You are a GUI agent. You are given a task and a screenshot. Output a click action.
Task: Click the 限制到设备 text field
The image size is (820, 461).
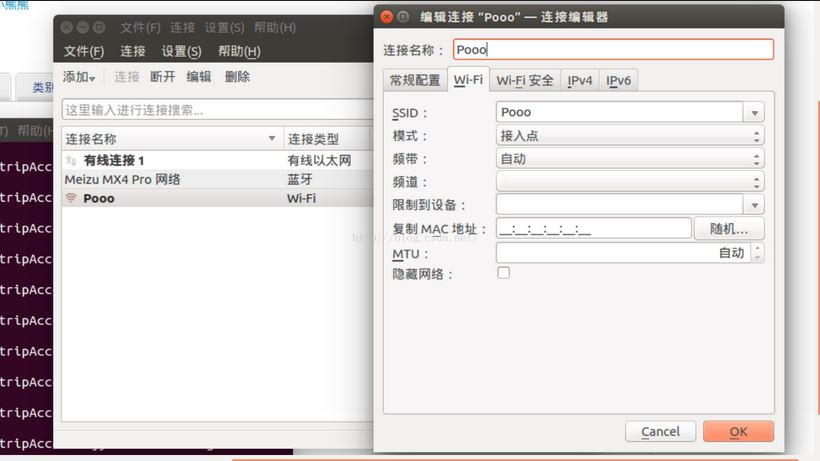click(620, 205)
